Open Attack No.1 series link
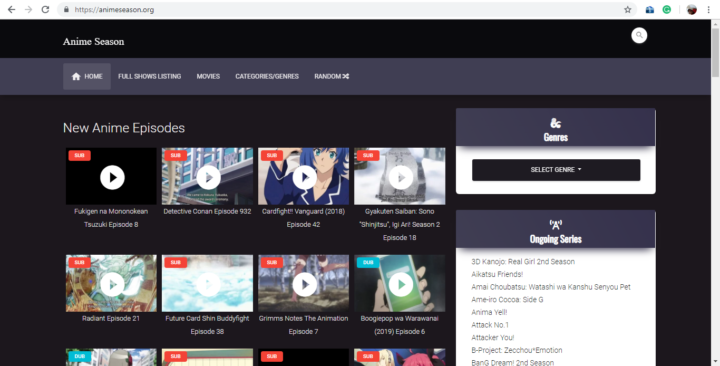 click(x=490, y=325)
